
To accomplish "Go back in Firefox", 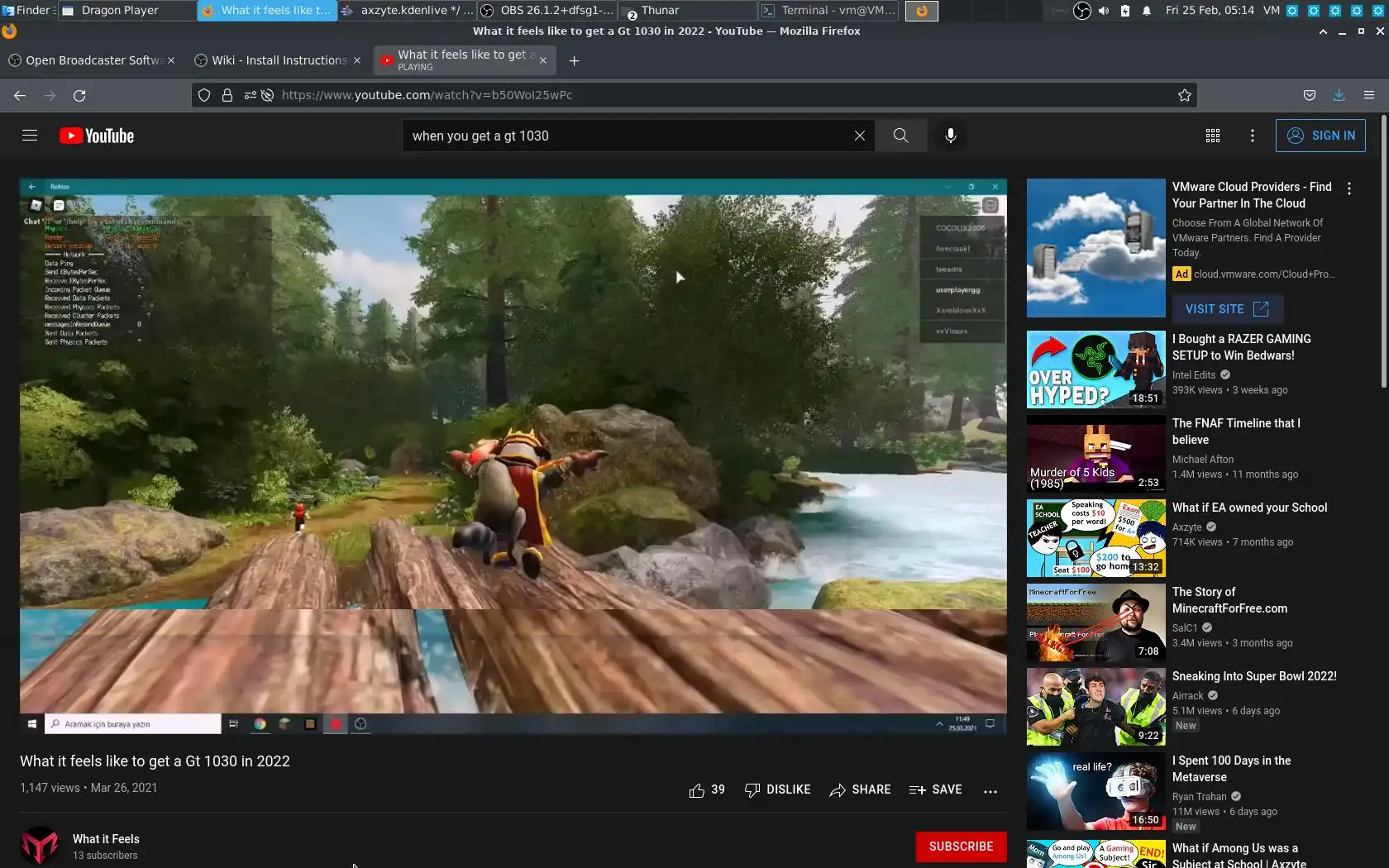I will tap(20, 95).
